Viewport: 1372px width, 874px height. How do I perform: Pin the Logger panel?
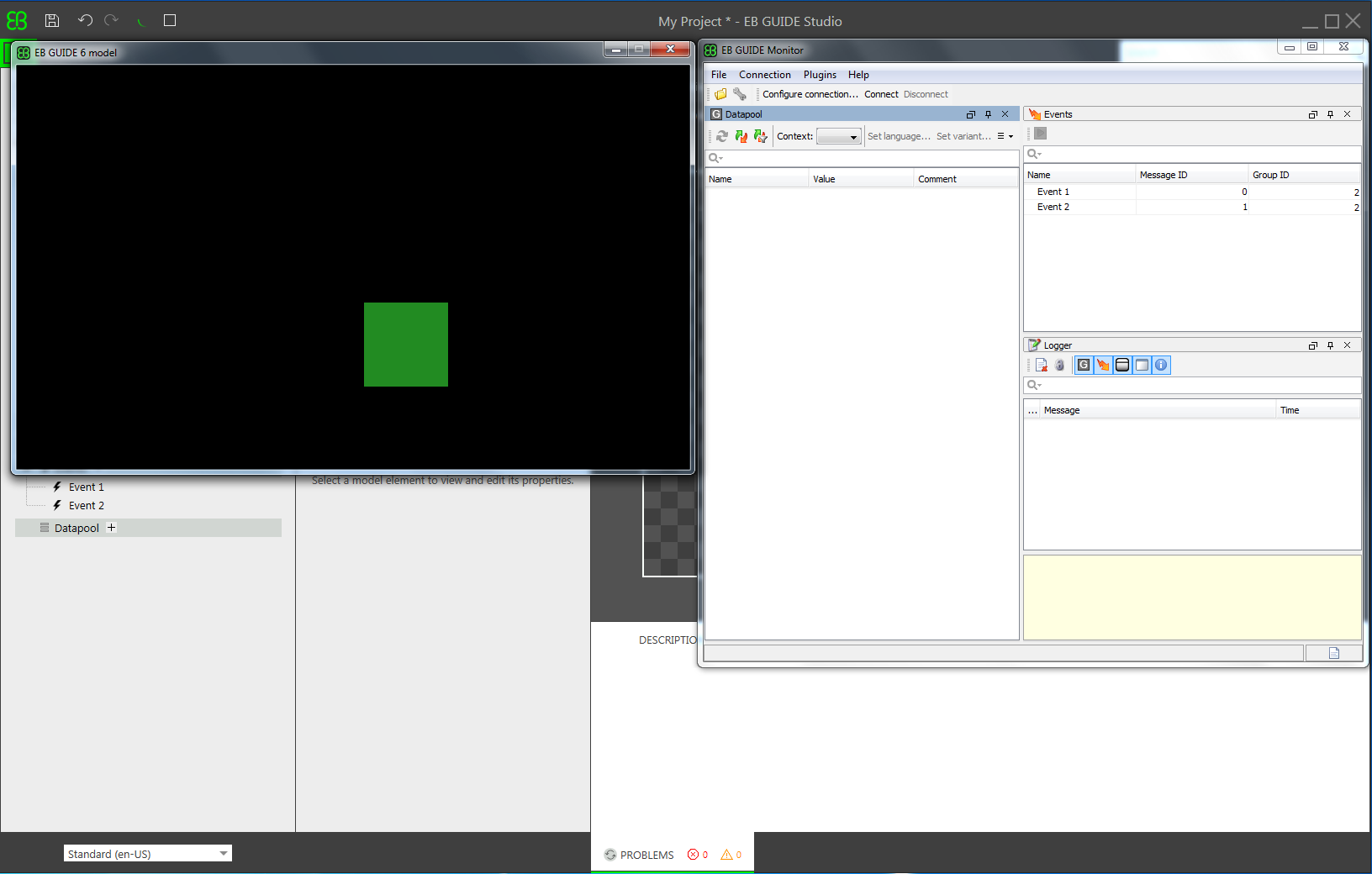1330,345
